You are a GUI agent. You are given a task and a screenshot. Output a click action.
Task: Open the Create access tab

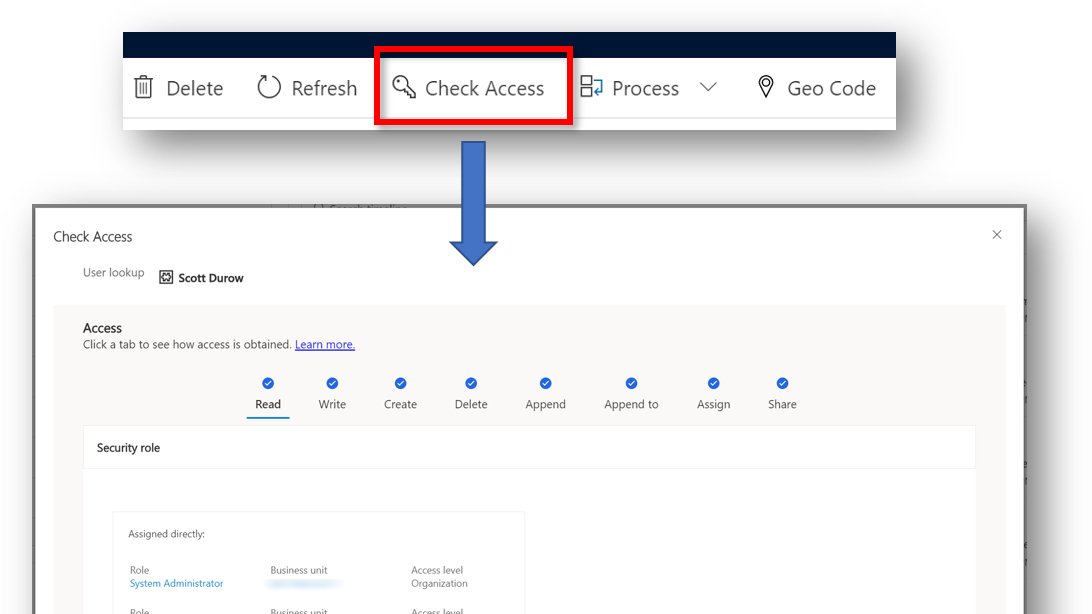[400, 404]
